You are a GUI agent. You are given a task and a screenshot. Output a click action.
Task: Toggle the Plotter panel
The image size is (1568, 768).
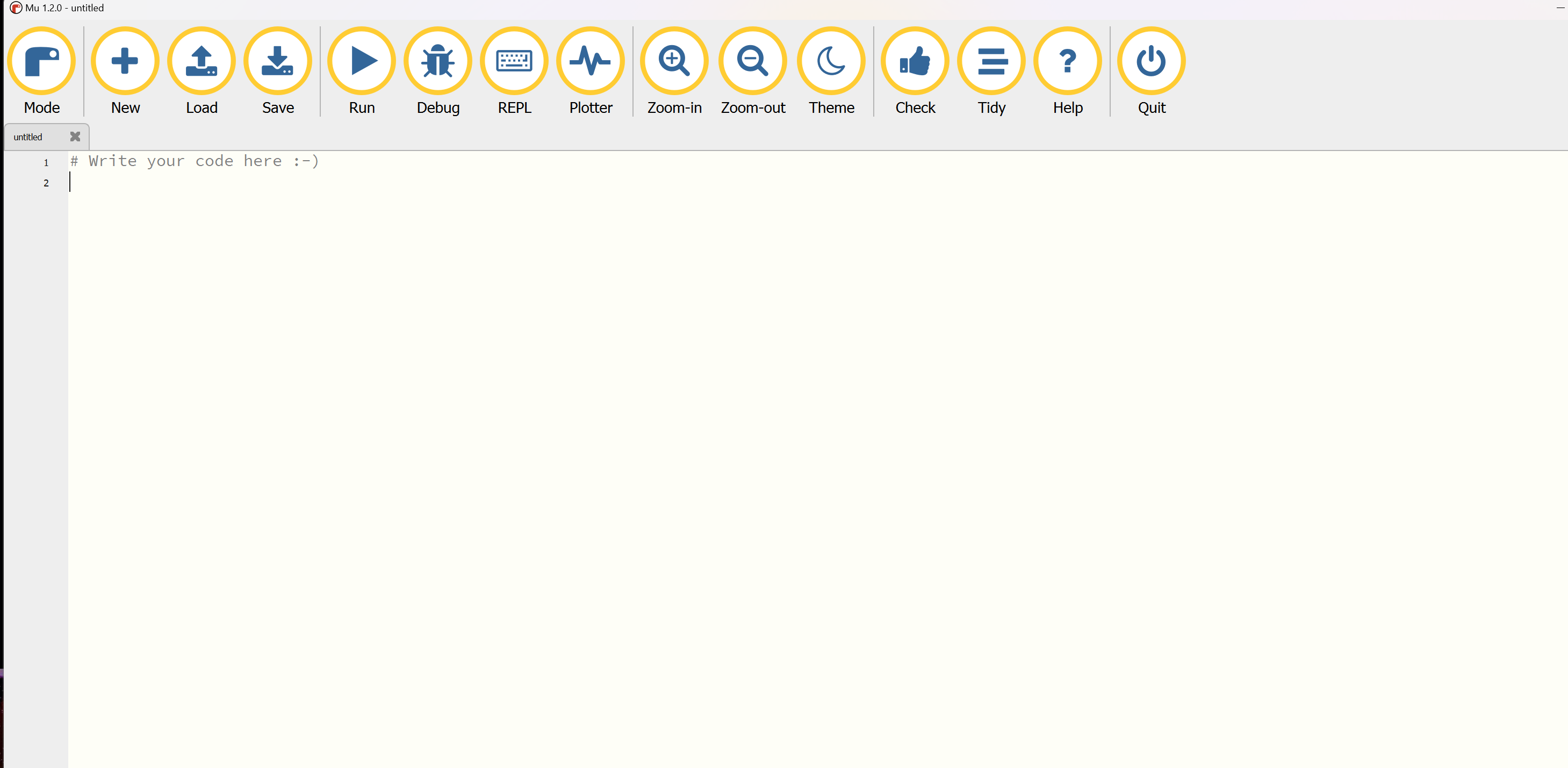tap(591, 61)
